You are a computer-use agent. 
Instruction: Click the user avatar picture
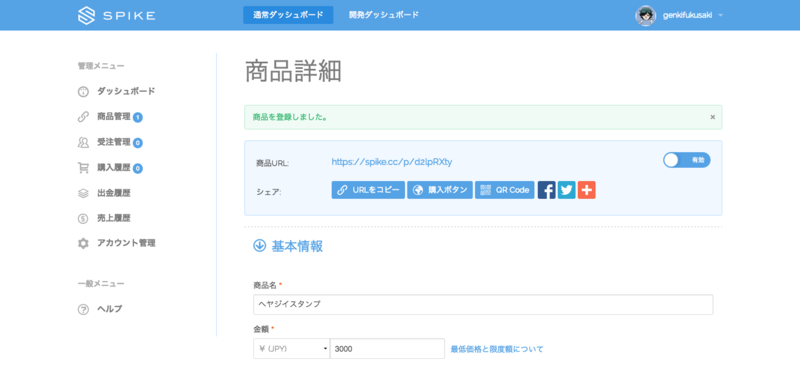point(645,15)
